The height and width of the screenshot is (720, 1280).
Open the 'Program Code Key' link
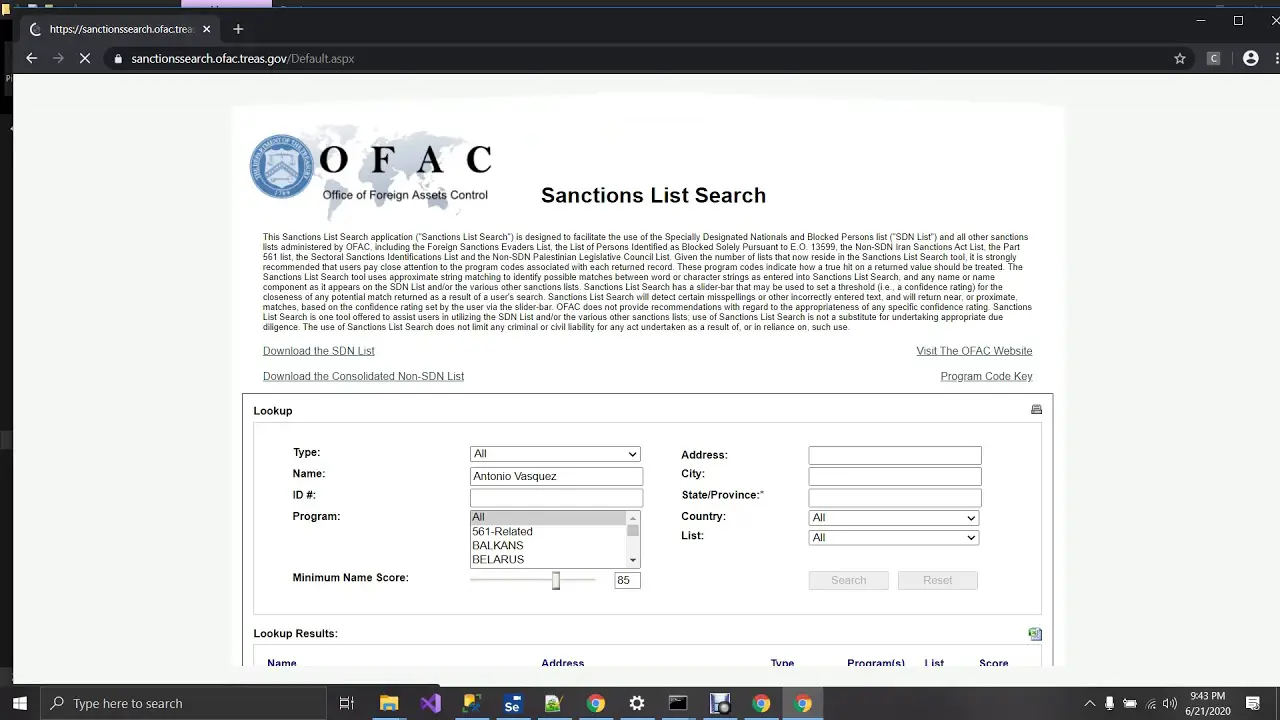tap(986, 377)
